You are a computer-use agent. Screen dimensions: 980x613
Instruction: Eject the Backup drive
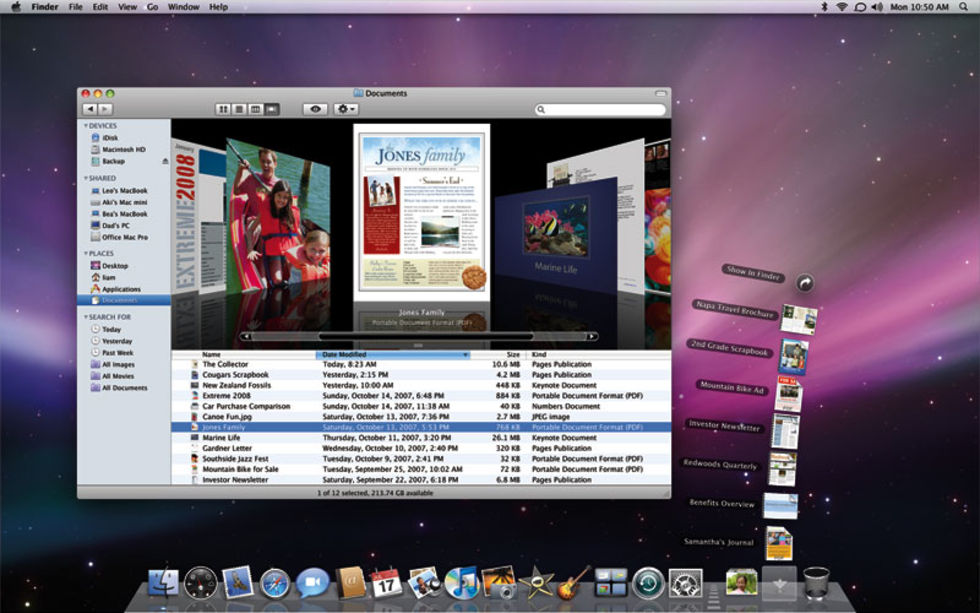click(165, 161)
